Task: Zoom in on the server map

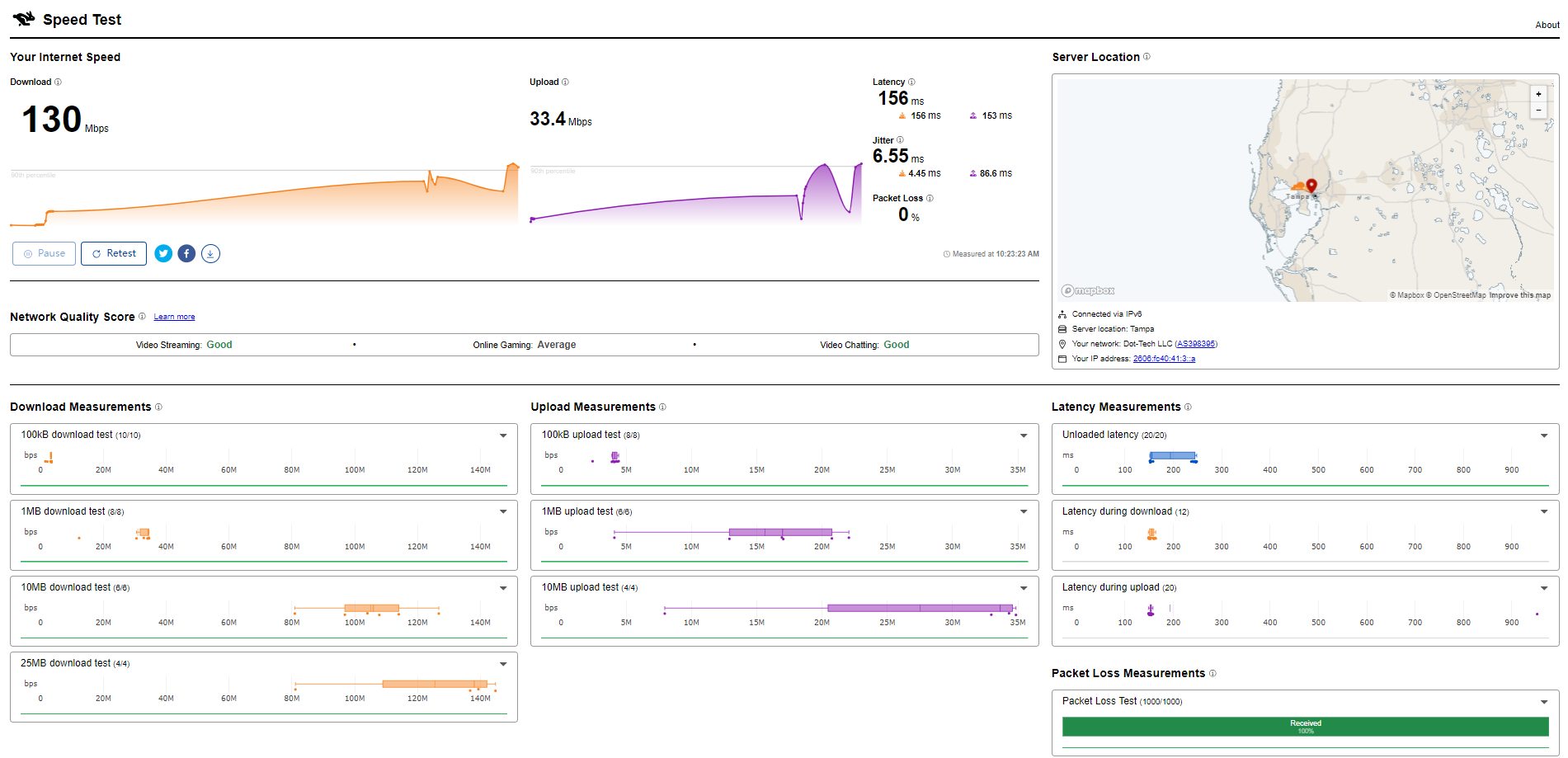Action: click(x=1538, y=94)
